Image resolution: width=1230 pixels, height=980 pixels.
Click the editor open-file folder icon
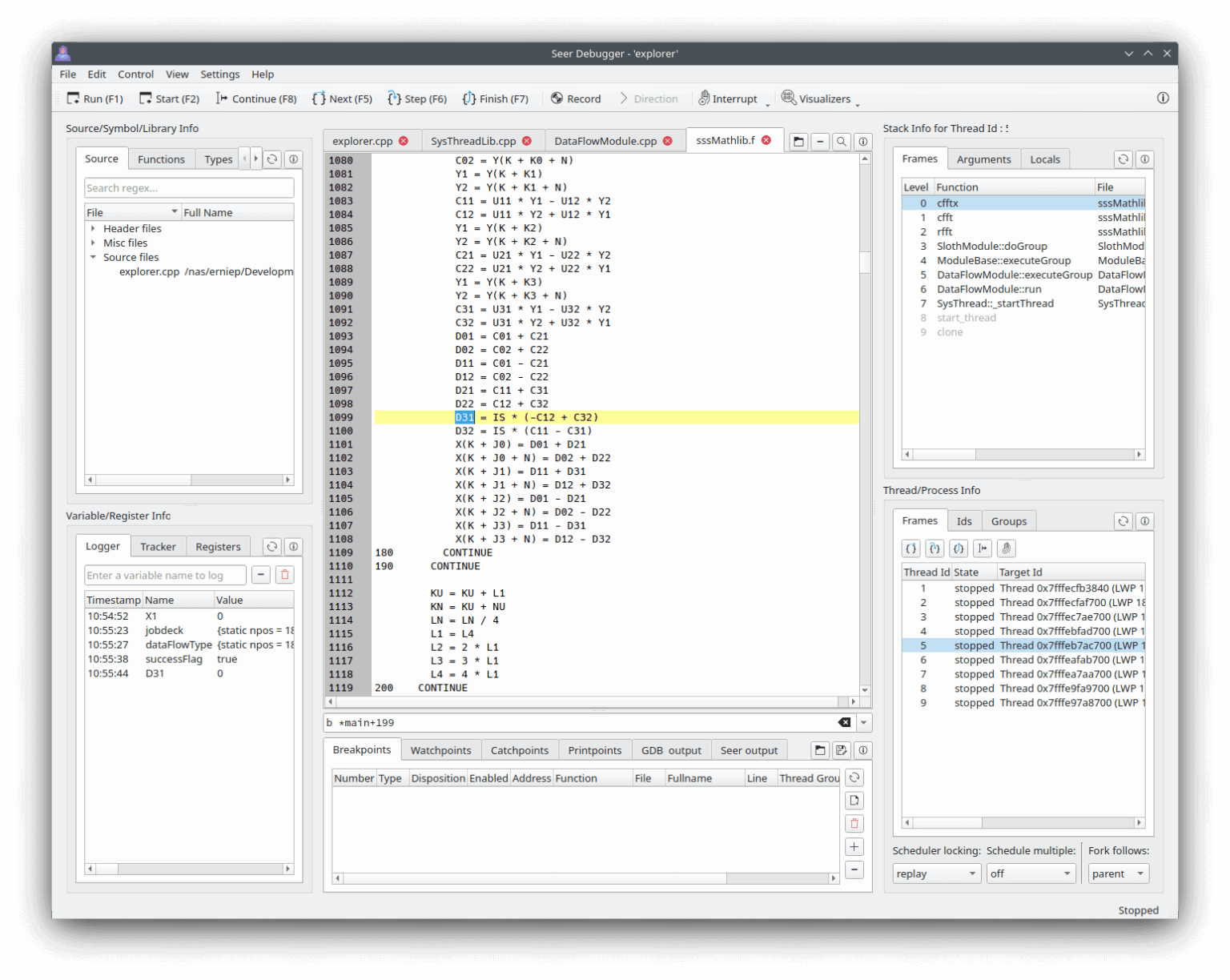point(798,142)
